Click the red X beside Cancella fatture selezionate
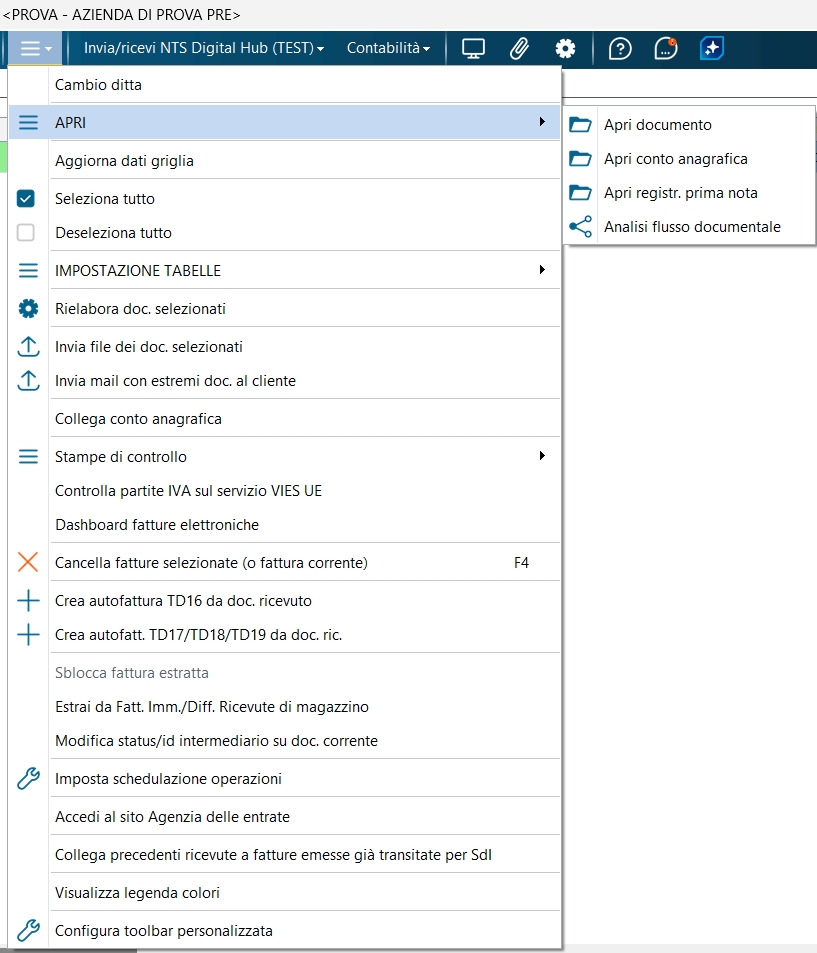The height and width of the screenshot is (953, 817). click(x=28, y=563)
